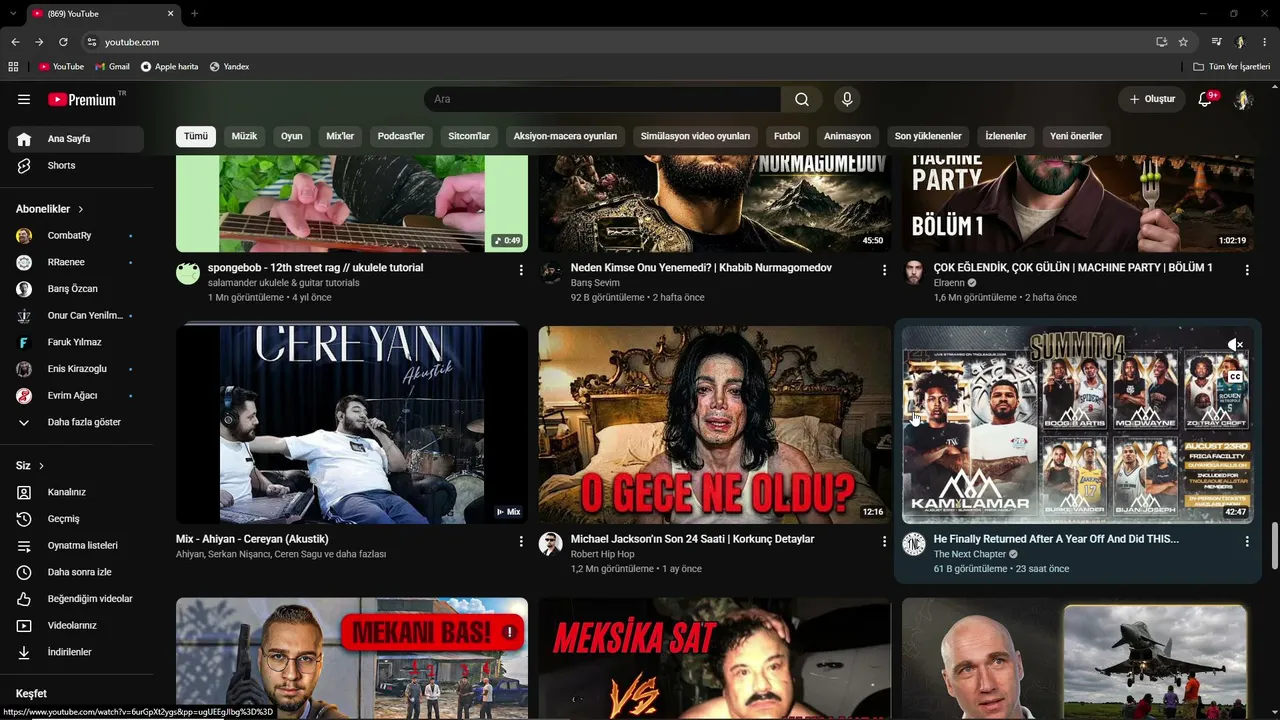Expand the Abonelikler section
1280x720 pixels.
tap(50, 209)
